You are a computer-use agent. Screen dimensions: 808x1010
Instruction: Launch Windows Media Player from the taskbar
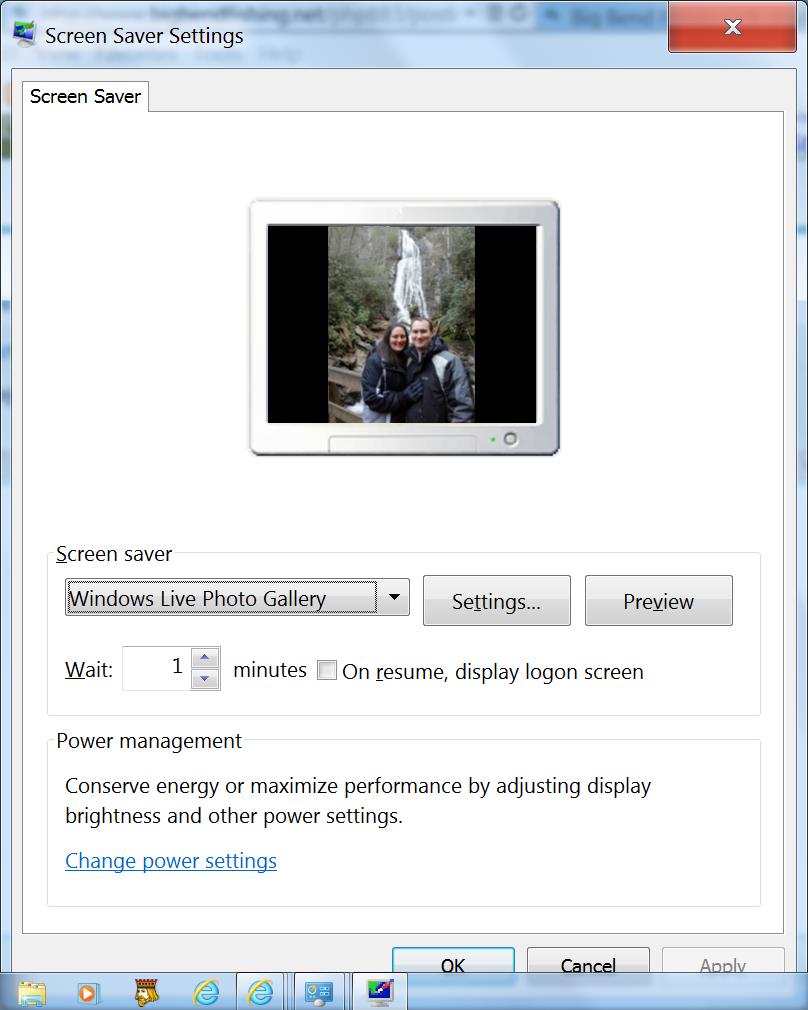pyautogui.click(x=88, y=991)
